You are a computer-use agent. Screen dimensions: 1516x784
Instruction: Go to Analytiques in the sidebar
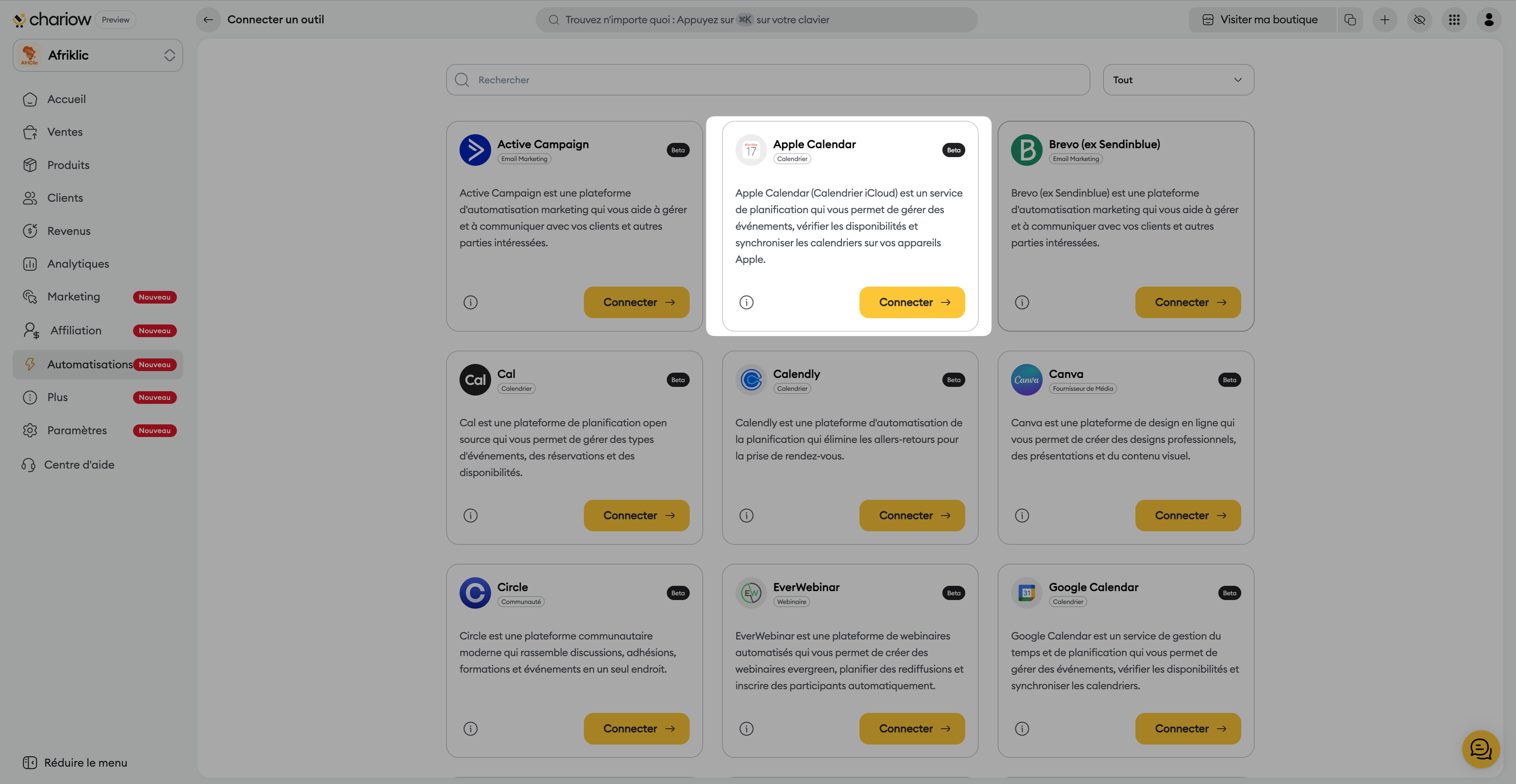point(78,264)
